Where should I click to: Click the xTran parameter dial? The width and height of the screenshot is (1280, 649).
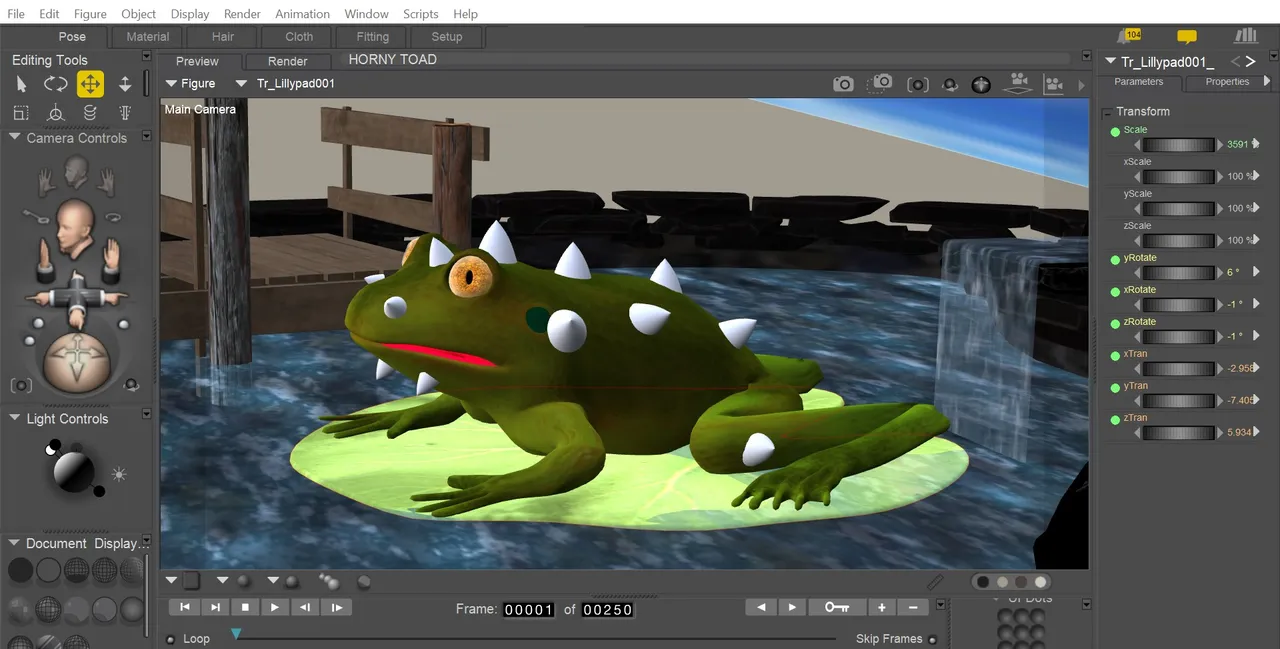pos(1180,368)
